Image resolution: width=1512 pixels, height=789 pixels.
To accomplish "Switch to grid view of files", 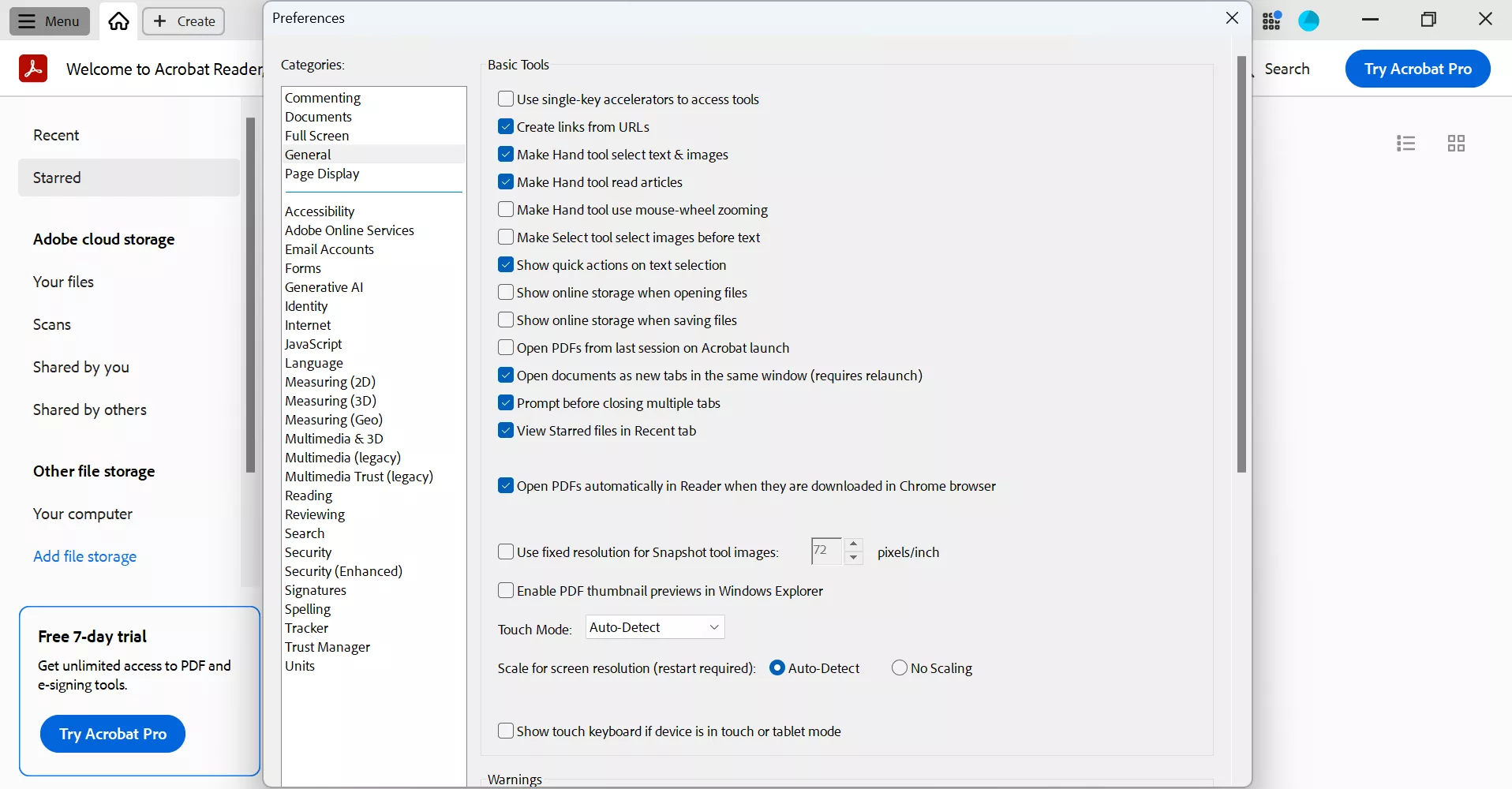I will coord(1457,143).
